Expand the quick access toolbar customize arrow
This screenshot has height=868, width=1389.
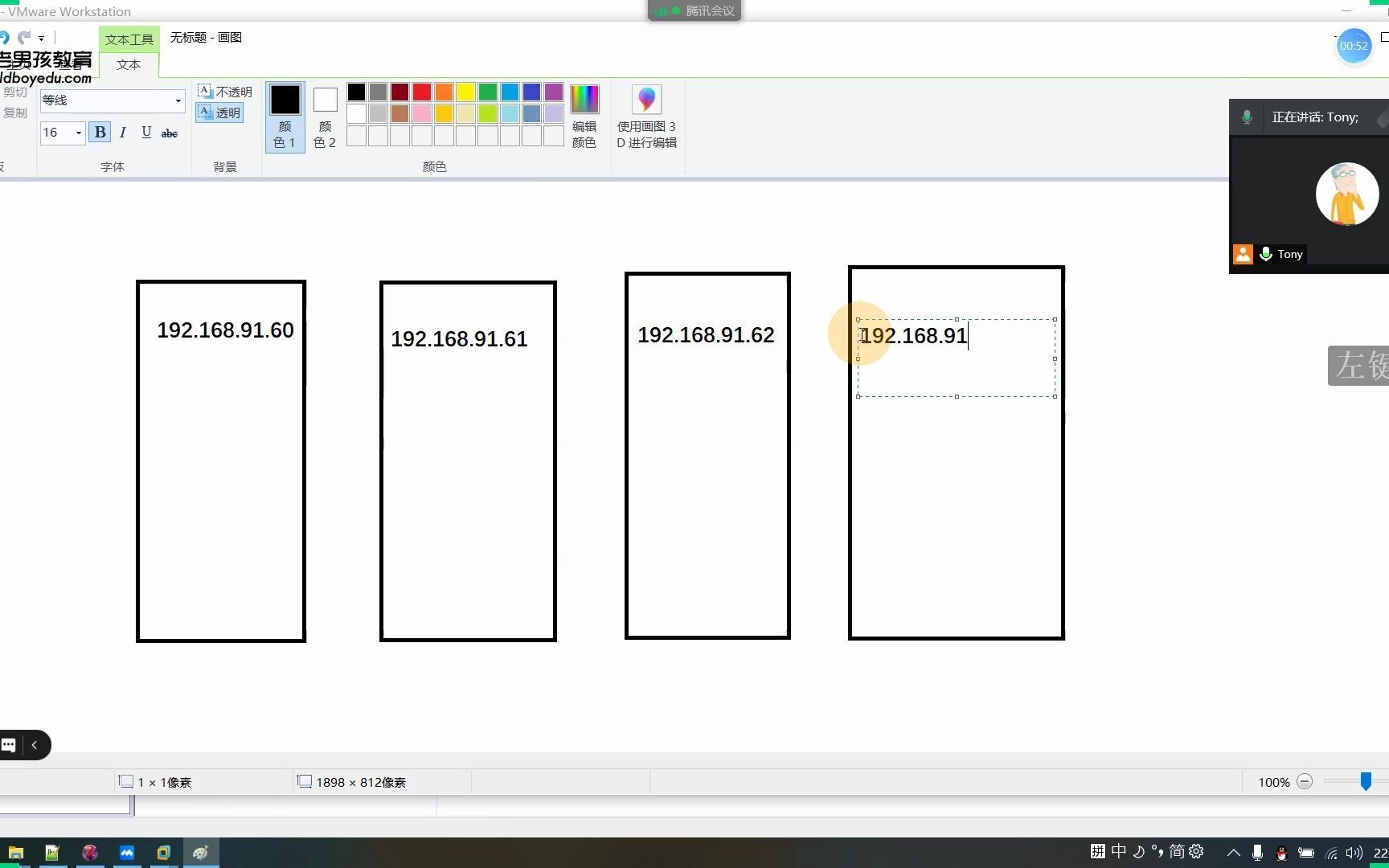click(x=41, y=38)
